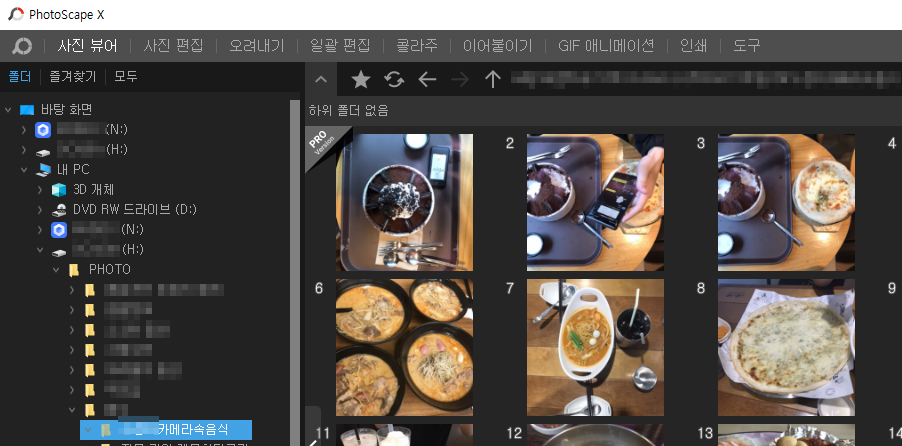This screenshot has width=902, height=446.
Task: Expand the DVD RW 드라이브 (D:) node
Action: coord(40,209)
